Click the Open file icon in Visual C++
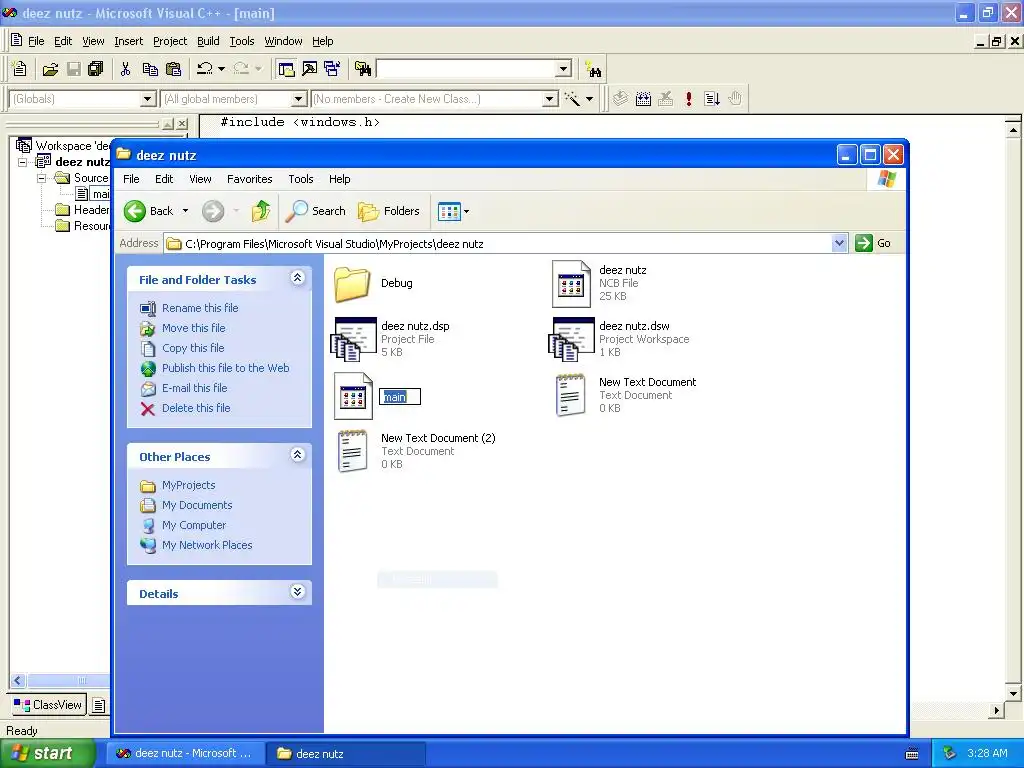 [x=50, y=69]
